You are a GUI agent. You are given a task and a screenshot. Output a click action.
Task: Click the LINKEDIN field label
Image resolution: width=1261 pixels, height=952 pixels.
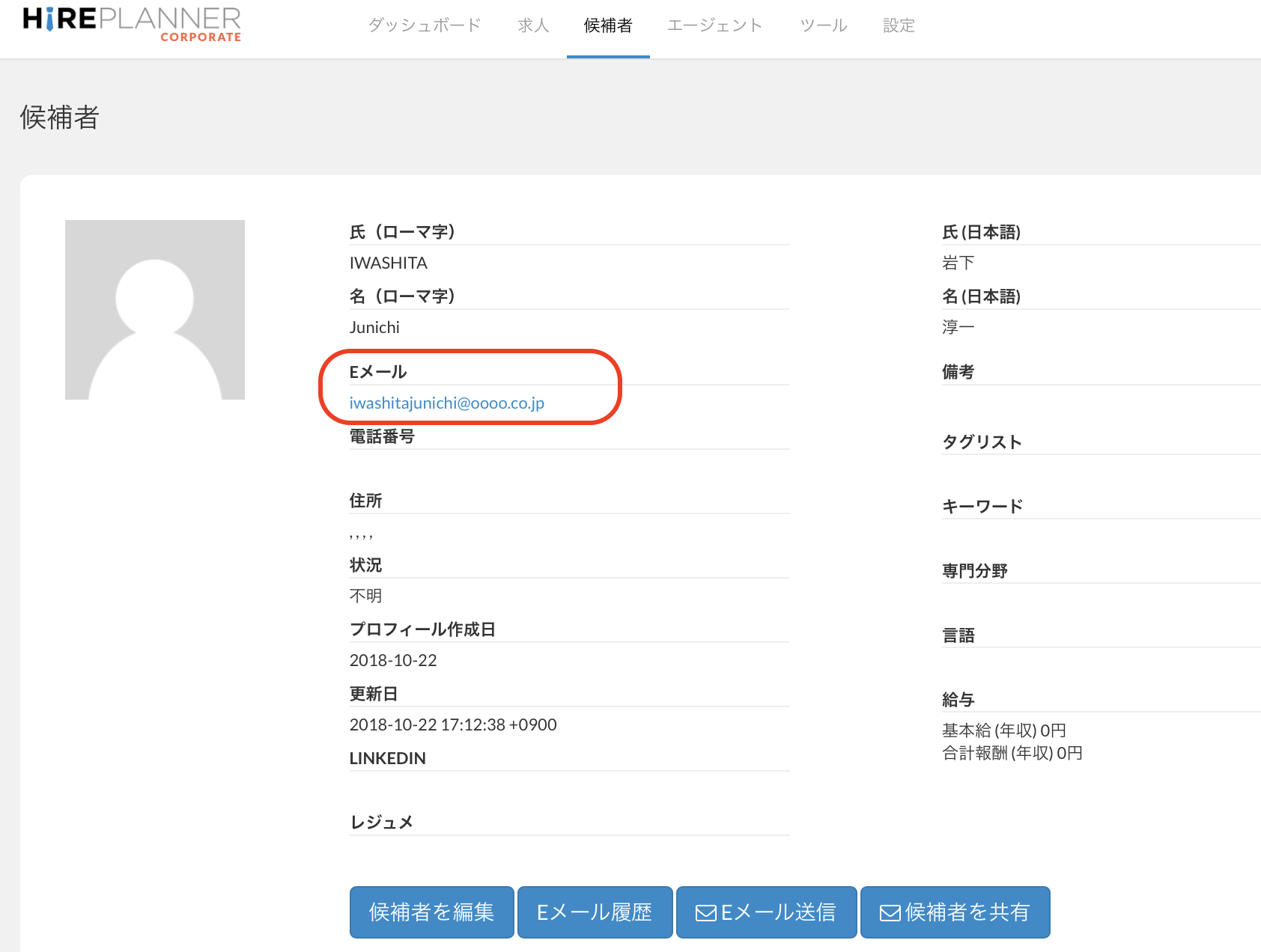[x=387, y=758]
